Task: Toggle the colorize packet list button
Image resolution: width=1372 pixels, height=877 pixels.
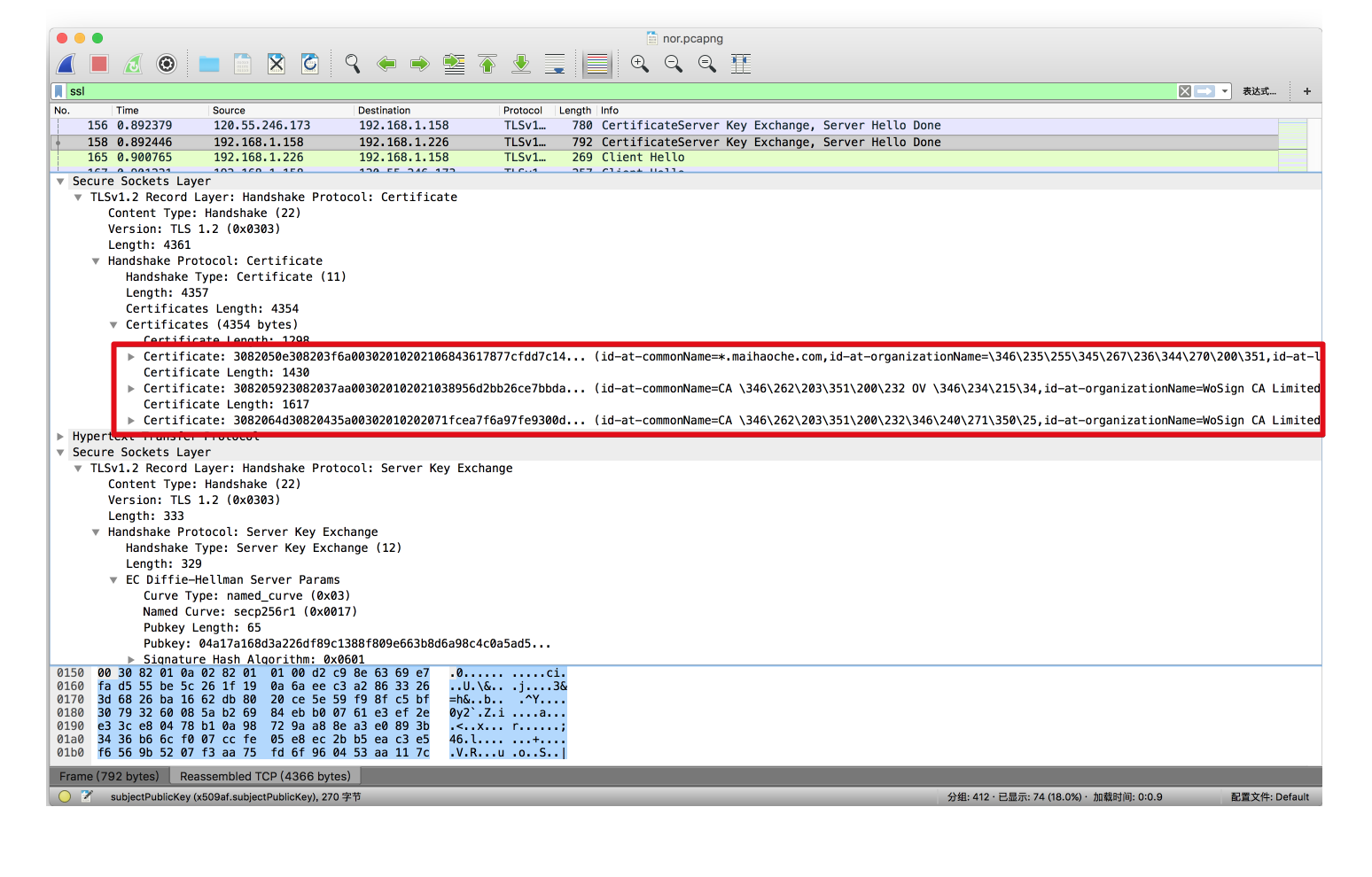Action: [597, 64]
